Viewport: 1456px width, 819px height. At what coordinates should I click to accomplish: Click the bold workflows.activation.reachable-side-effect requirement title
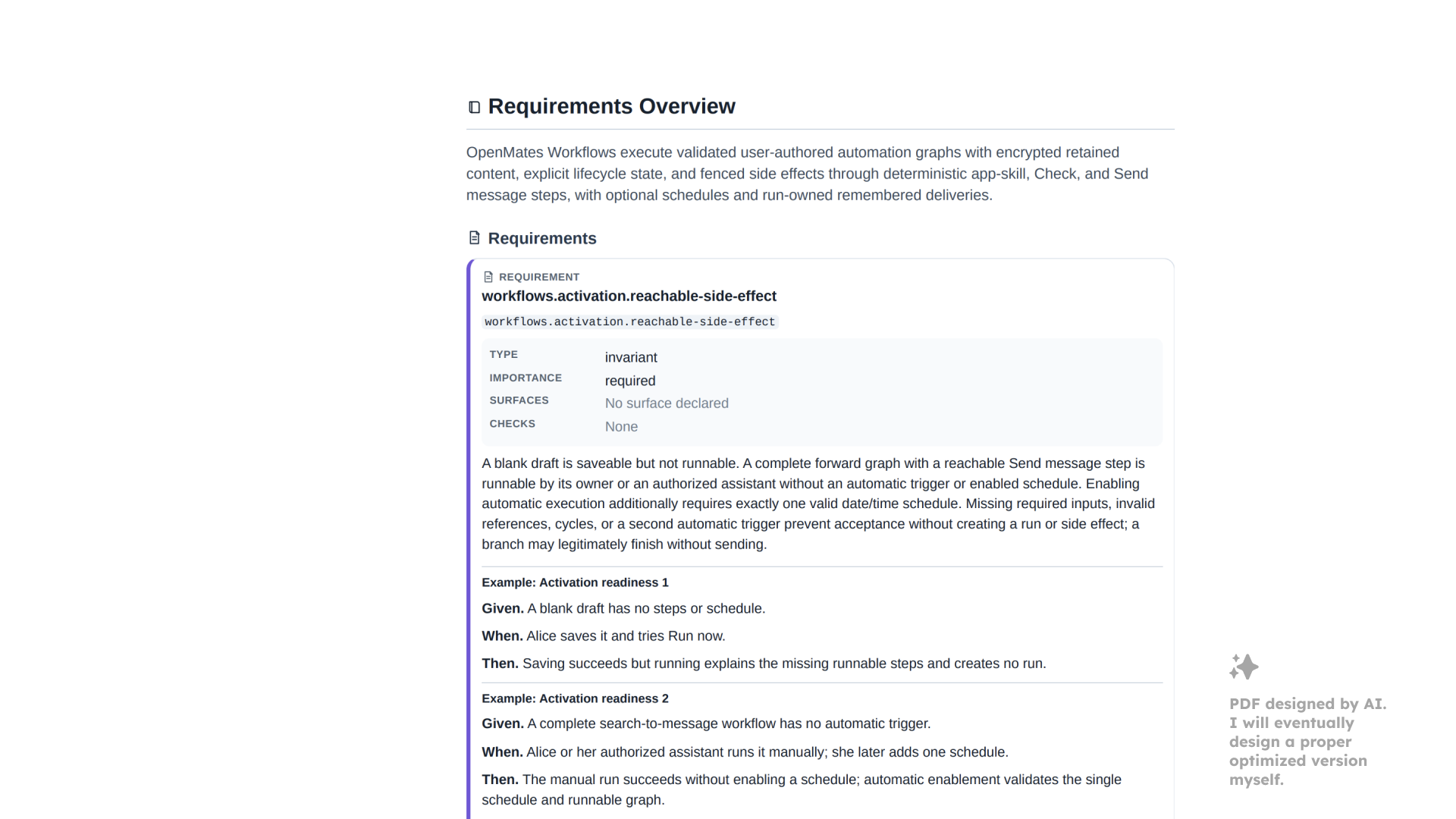pos(629,296)
